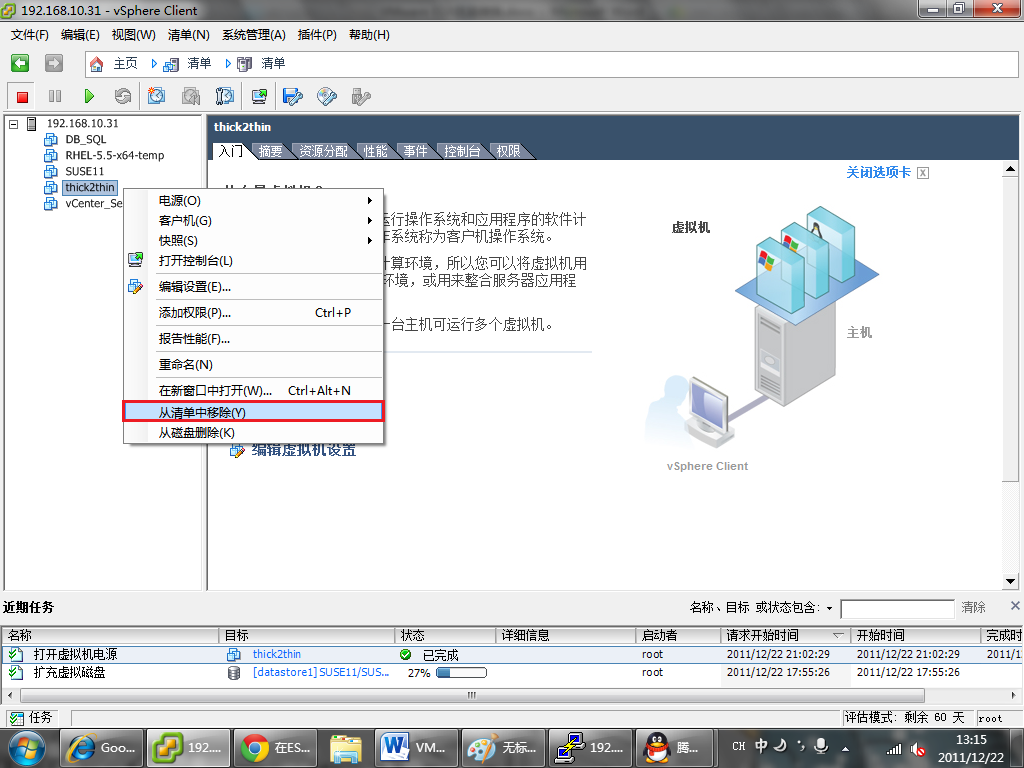Open the 文件(F) menu
This screenshot has height=768, width=1024.
(x=29, y=35)
